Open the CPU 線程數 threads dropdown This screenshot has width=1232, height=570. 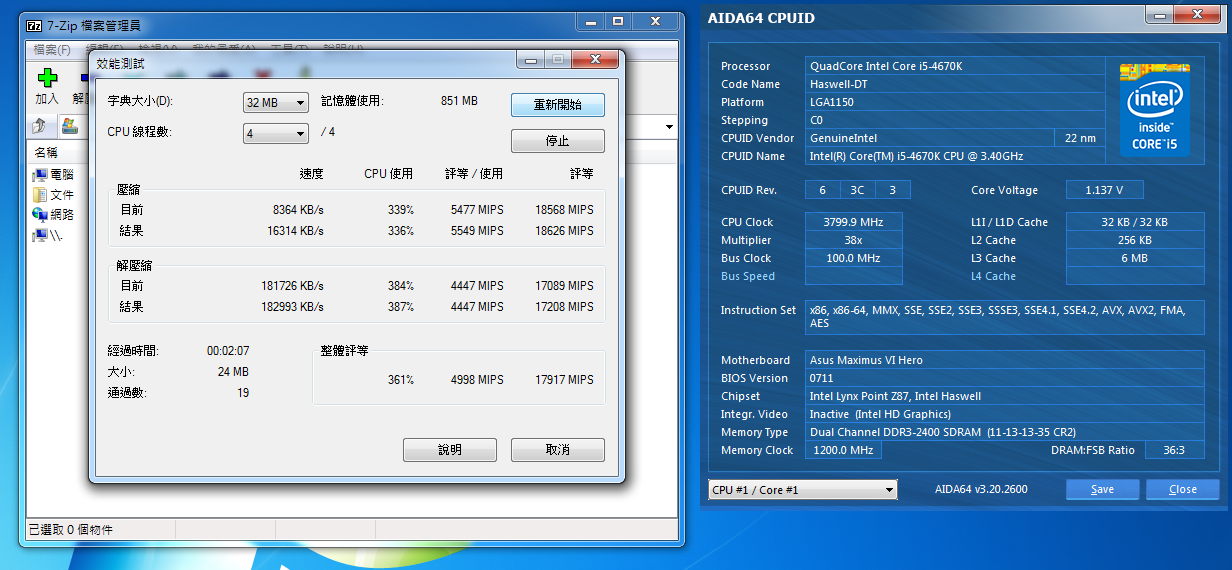coord(276,133)
